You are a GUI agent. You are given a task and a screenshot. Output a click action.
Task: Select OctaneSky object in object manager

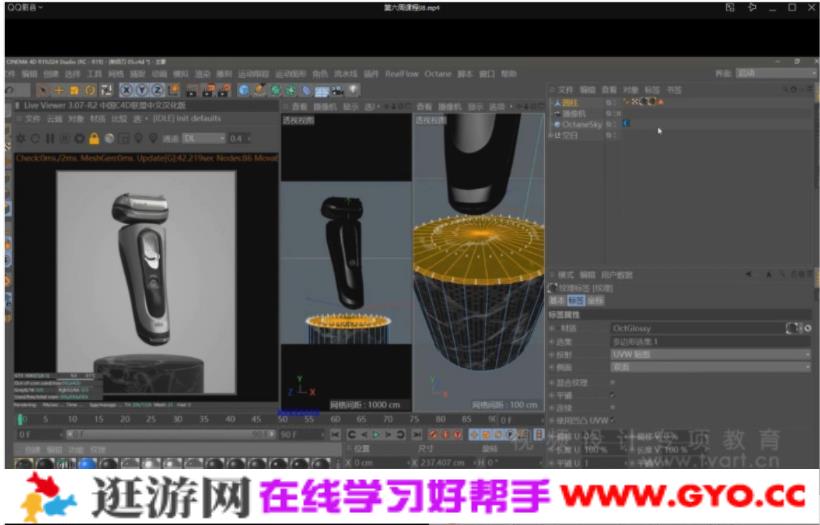pos(582,124)
